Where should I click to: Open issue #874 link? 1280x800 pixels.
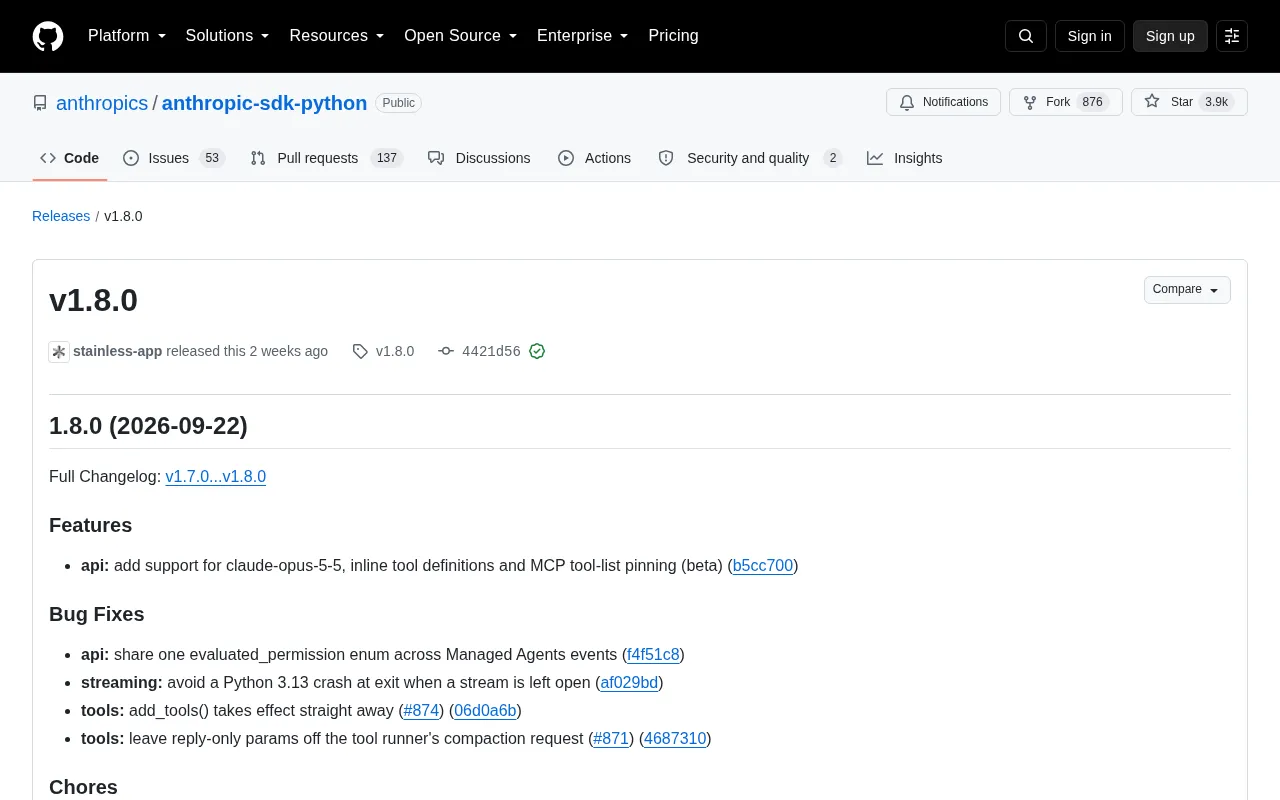point(422,710)
